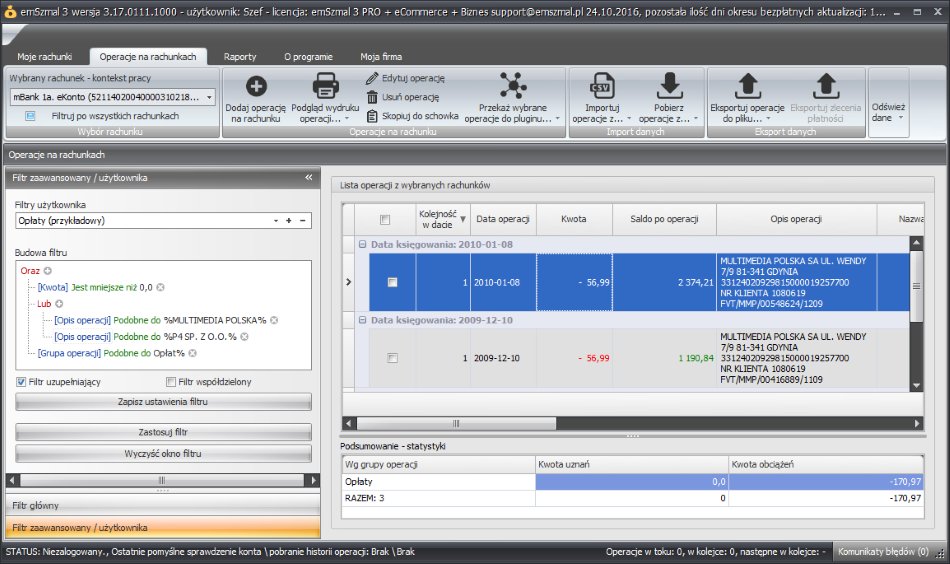Switch to the Raporty tab
This screenshot has width=950, height=564.
coord(239,57)
